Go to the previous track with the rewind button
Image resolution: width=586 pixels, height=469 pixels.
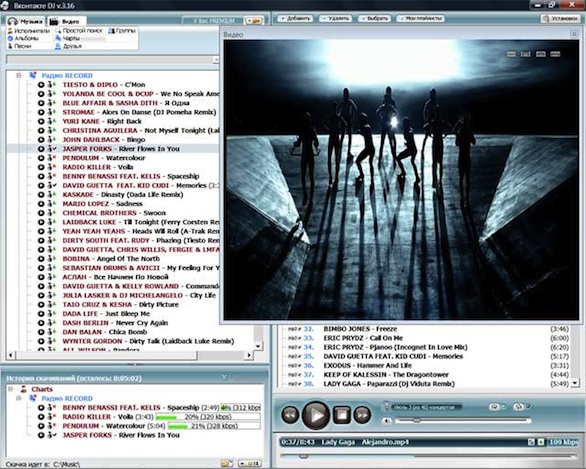[x=290, y=415]
